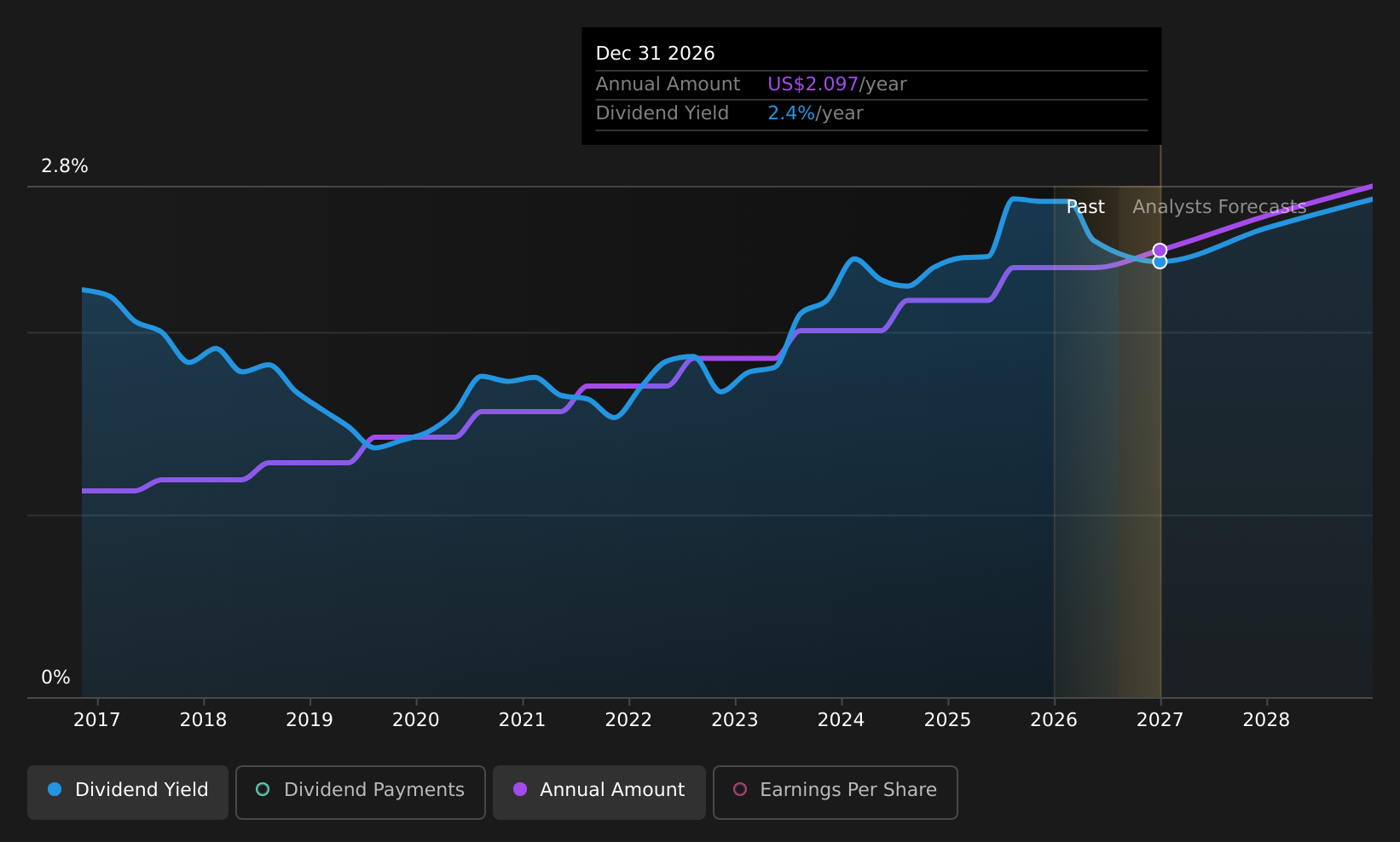Image resolution: width=1400 pixels, height=842 pixels.
Task: Click the 2025 x-axis label
Action: (947, 720)
